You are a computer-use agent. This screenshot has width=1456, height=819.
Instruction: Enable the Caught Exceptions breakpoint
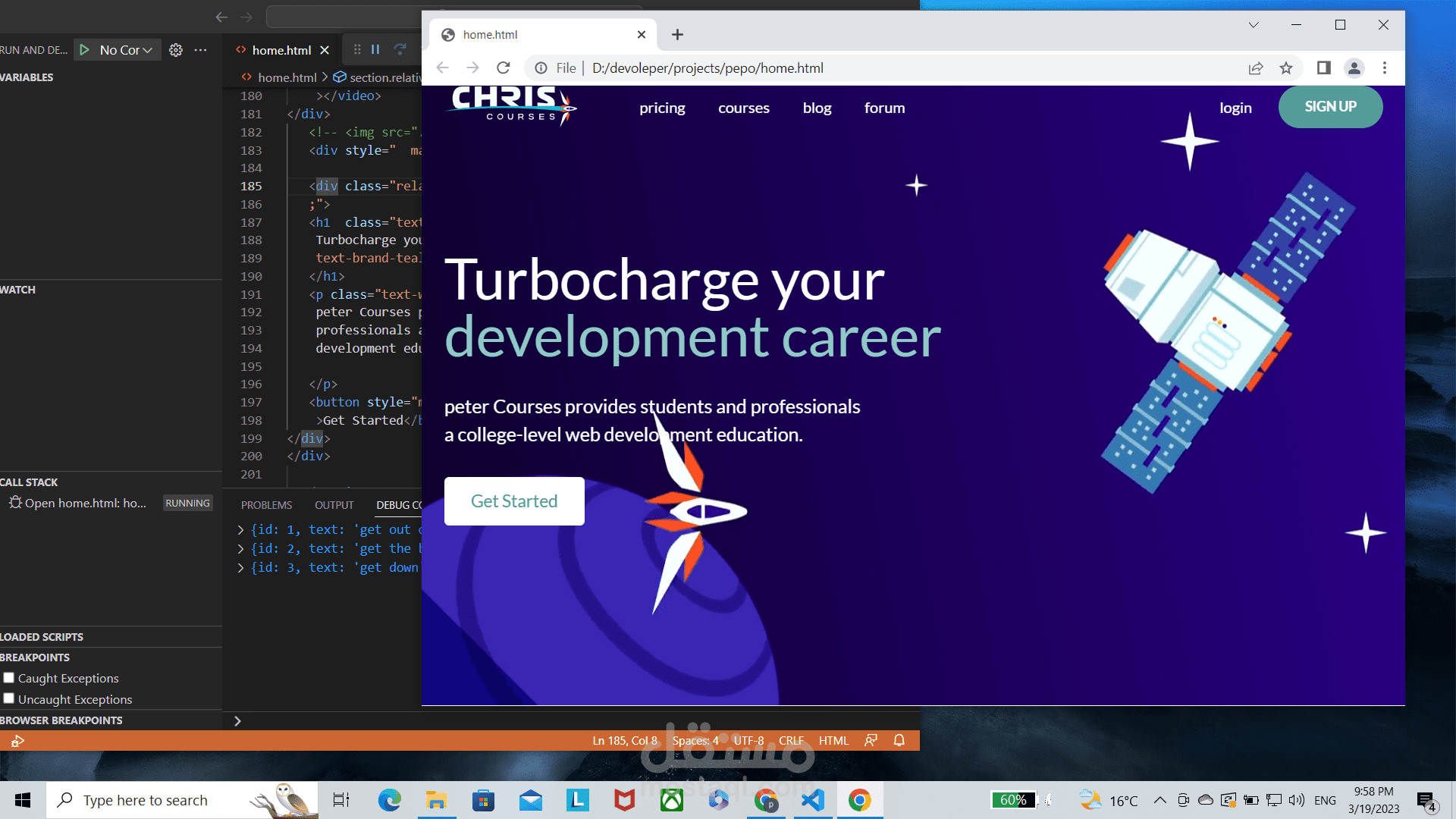pos(8,678)
